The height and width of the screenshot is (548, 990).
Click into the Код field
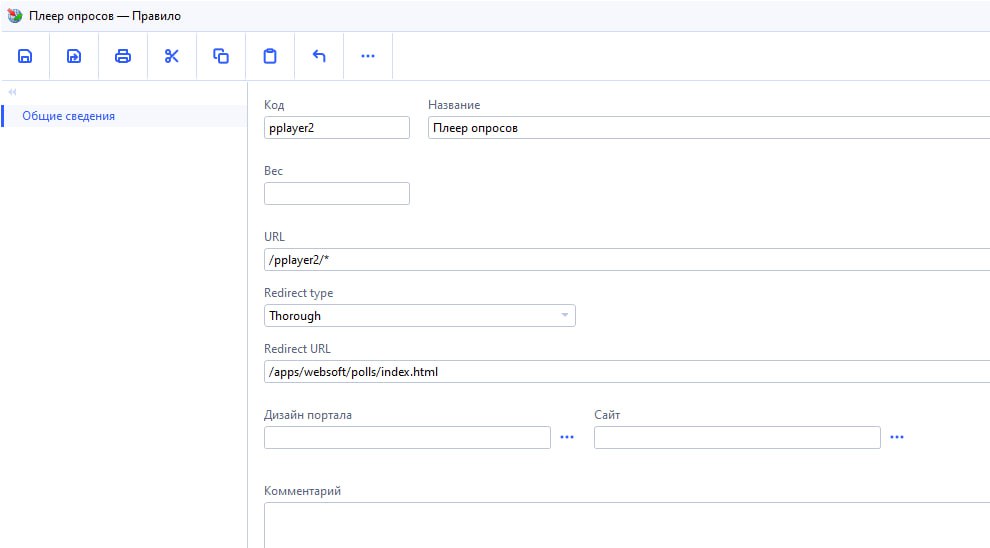tap(337, 128)
